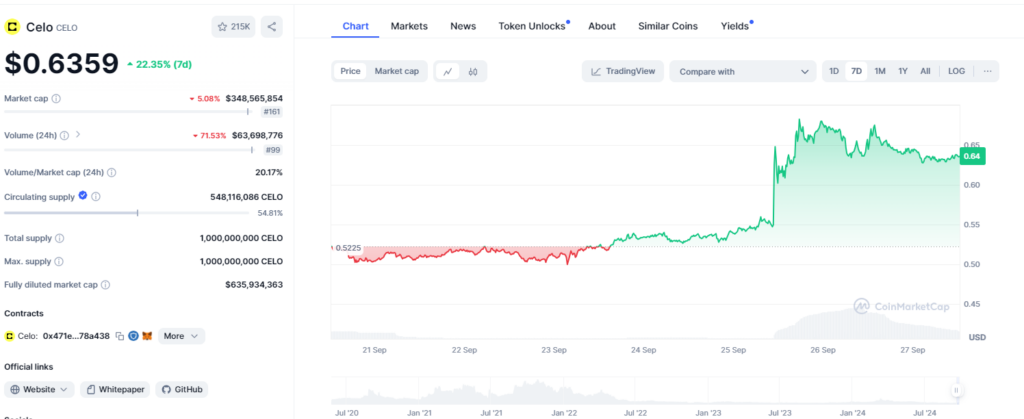Image resolution: width=1024 pixels, height=419 pixels.
Task: Click the blue shield icon beside contract
Action: coord(133,336)
